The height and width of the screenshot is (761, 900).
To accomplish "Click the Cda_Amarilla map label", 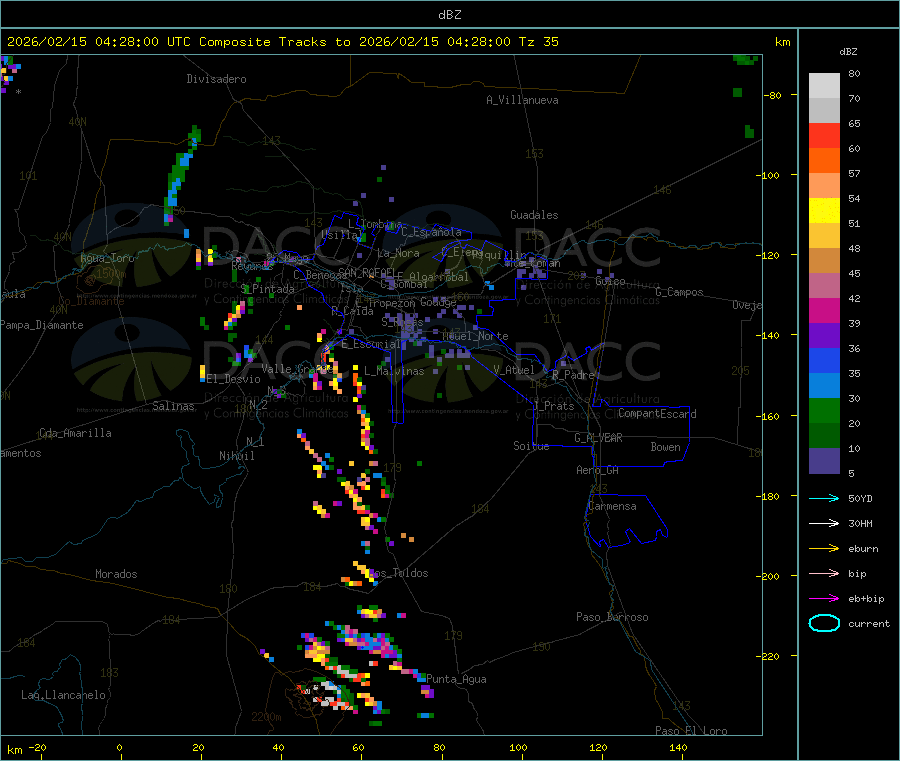I will (75, 433).
